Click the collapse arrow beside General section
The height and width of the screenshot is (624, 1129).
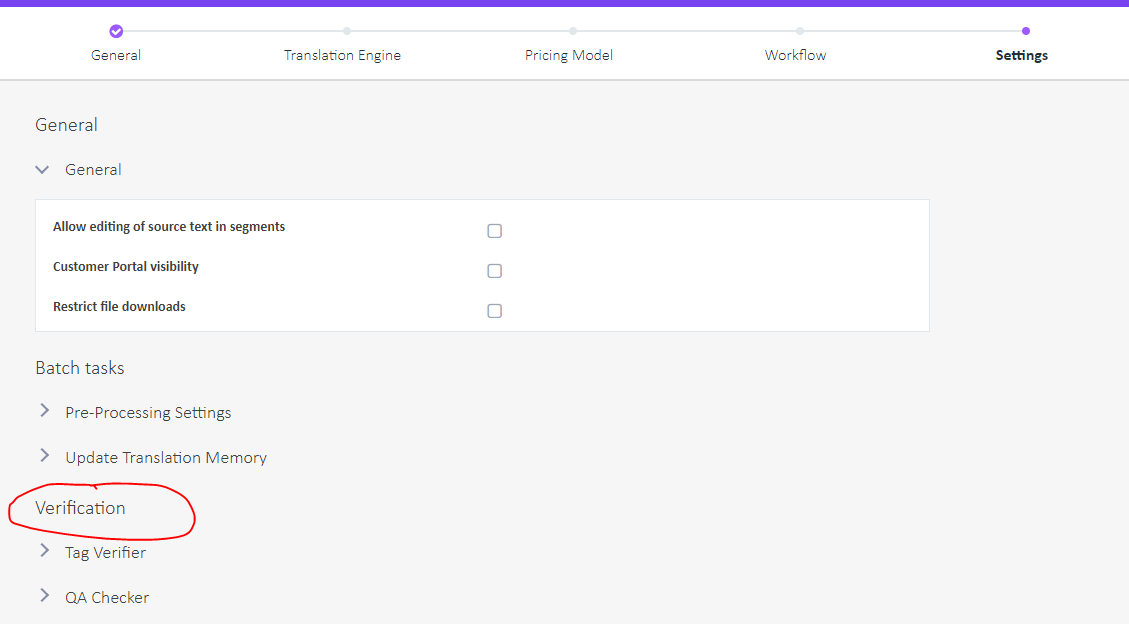tap(42, 169)
